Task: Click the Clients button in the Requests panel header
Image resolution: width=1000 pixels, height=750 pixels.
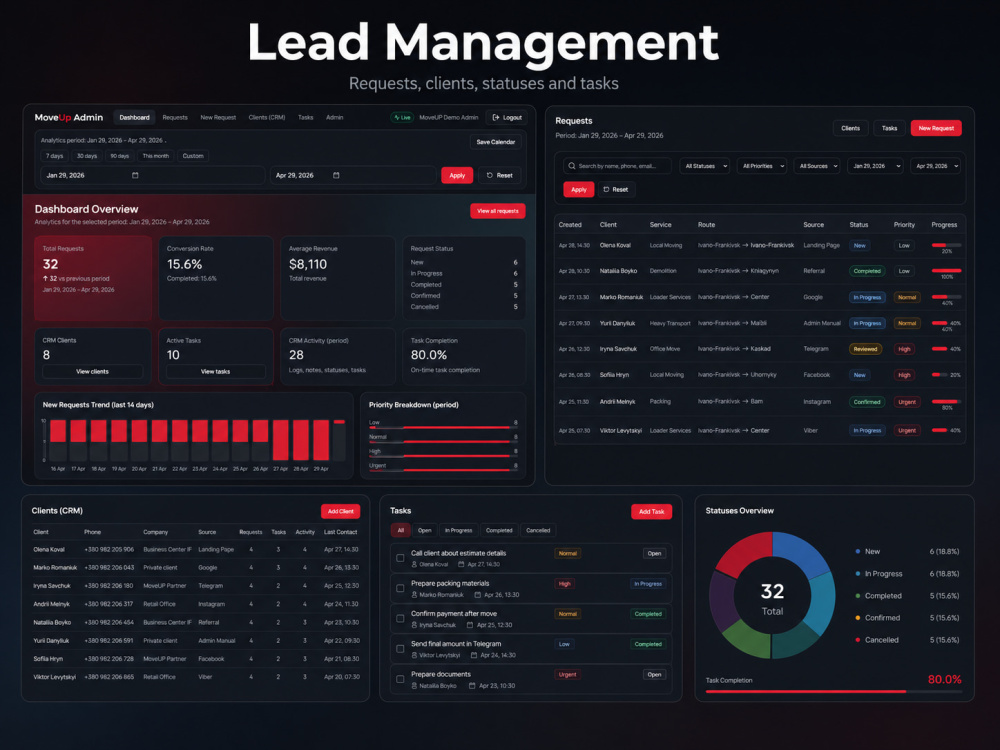Action: [x=851, y=128]
